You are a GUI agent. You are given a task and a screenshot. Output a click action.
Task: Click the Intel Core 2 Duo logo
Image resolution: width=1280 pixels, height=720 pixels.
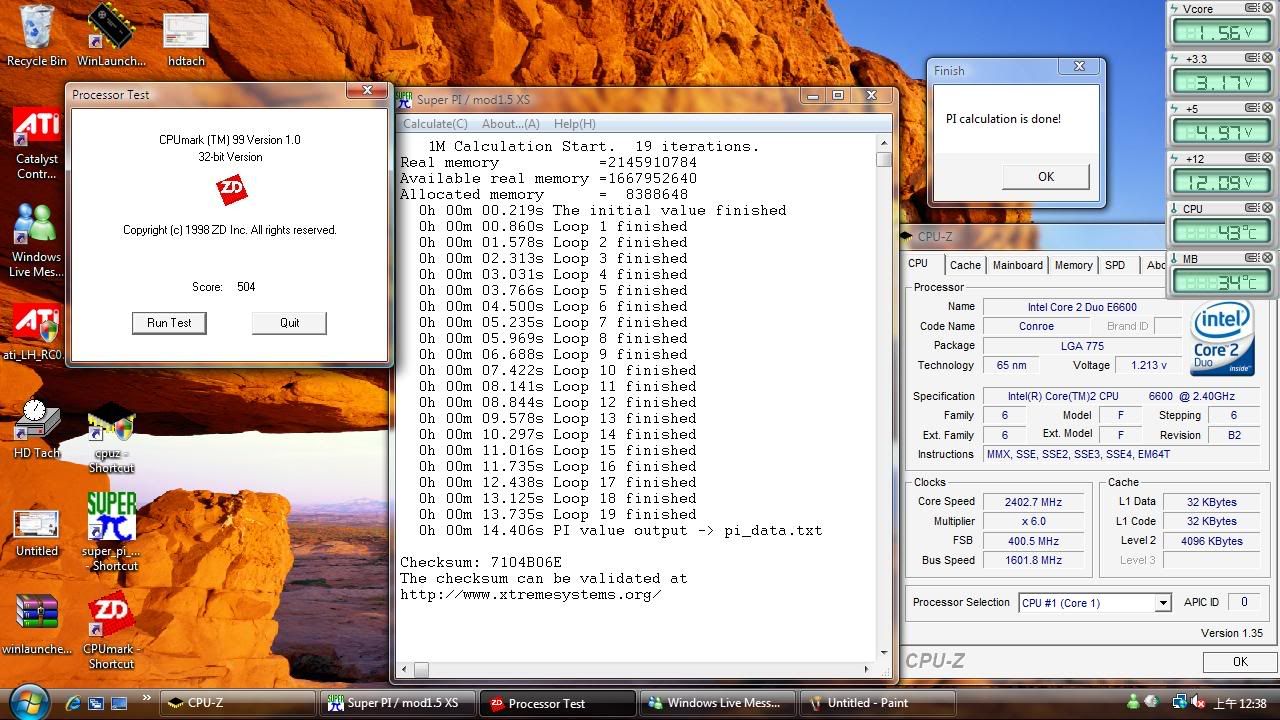[1222, 338]
